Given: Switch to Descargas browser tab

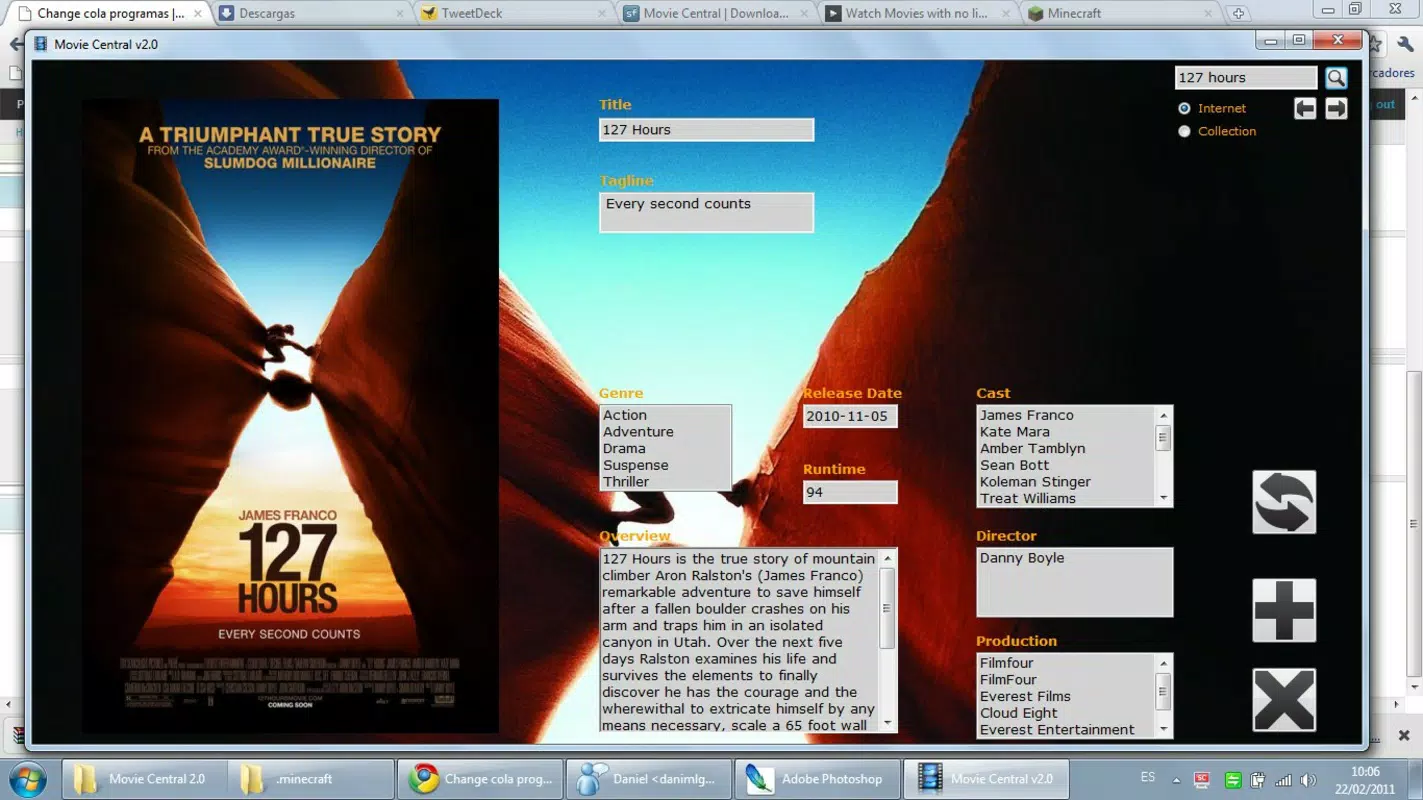Looking at the screenshot, I should (310, 13).
